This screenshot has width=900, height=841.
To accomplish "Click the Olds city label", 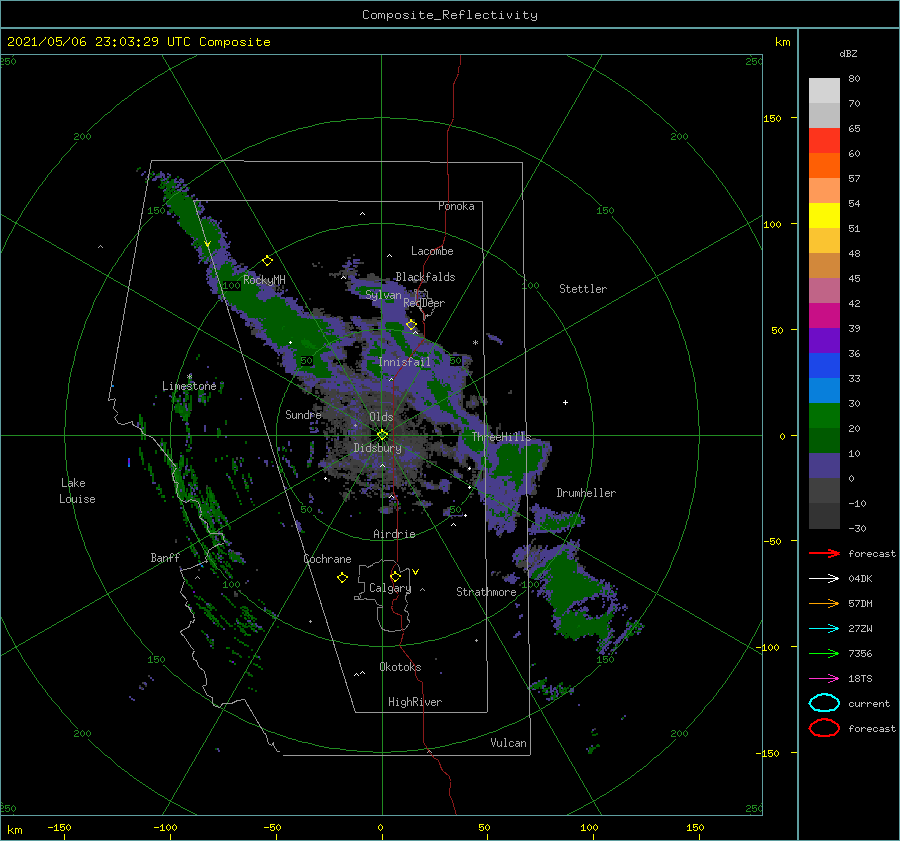I will 381,417.
